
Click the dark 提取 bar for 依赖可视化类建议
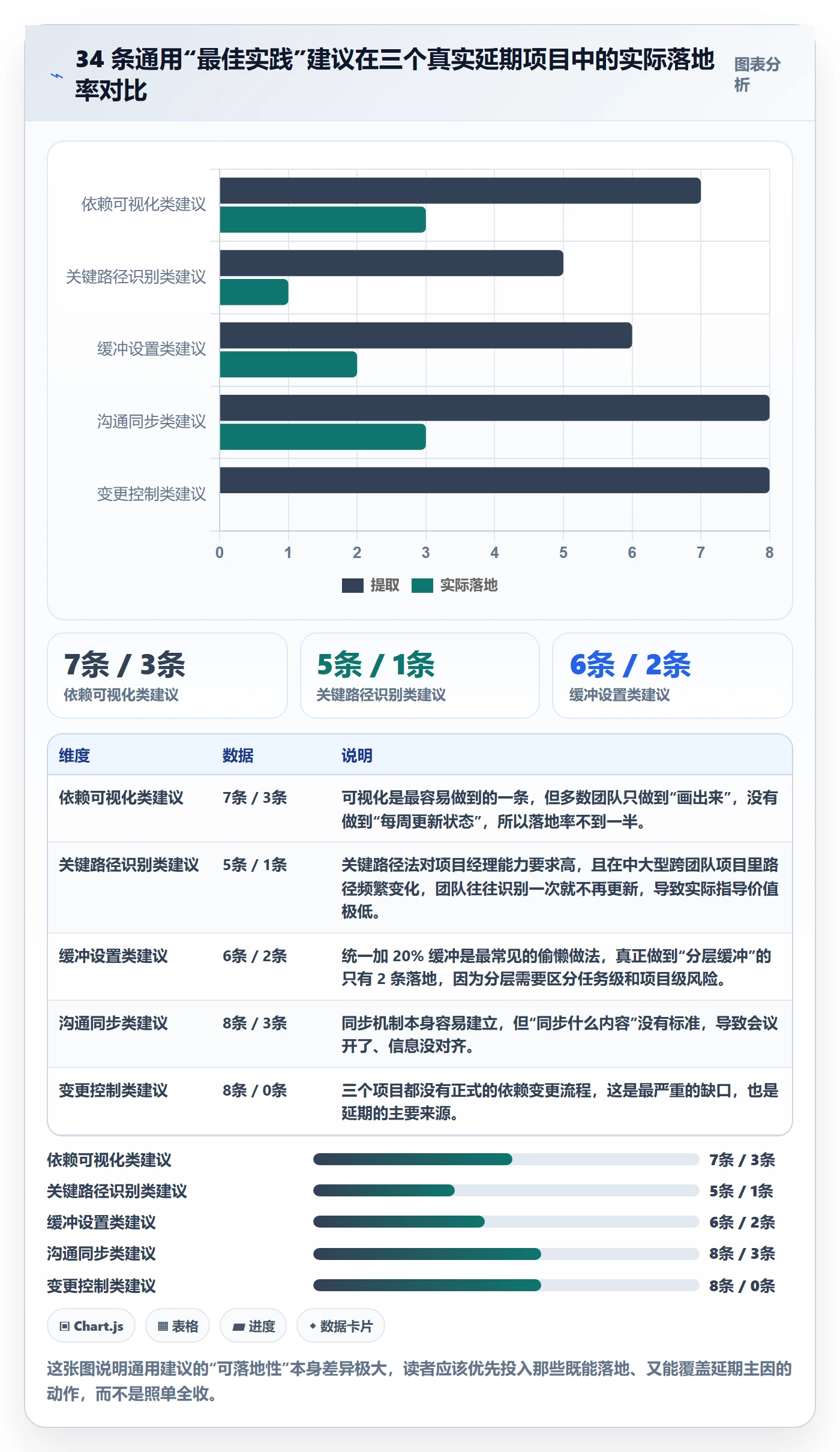click(460, 191)
